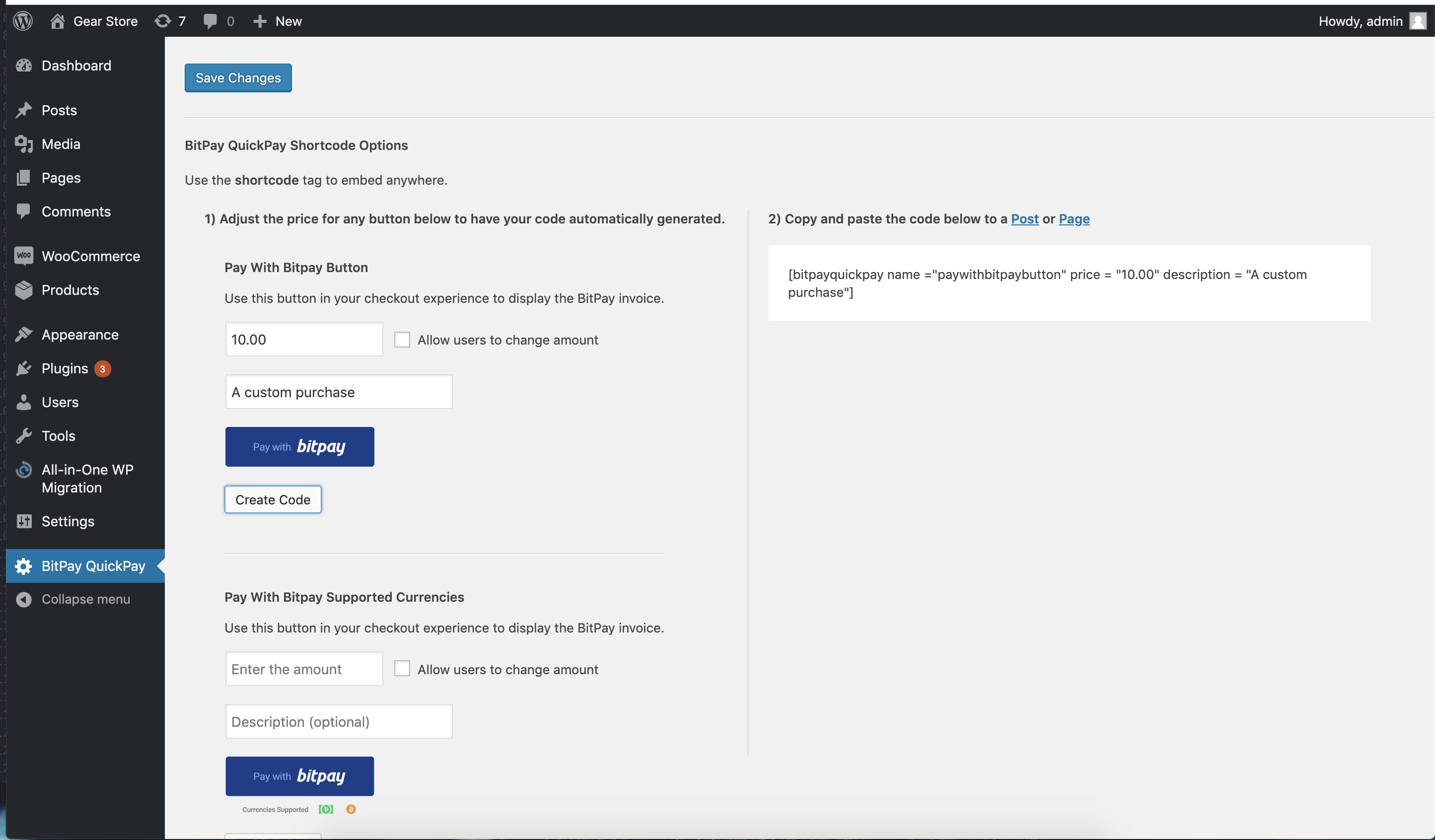This screenshot has height=840, width=1435.
Task: Follow the Post link
Action: tap(1024, 218)
